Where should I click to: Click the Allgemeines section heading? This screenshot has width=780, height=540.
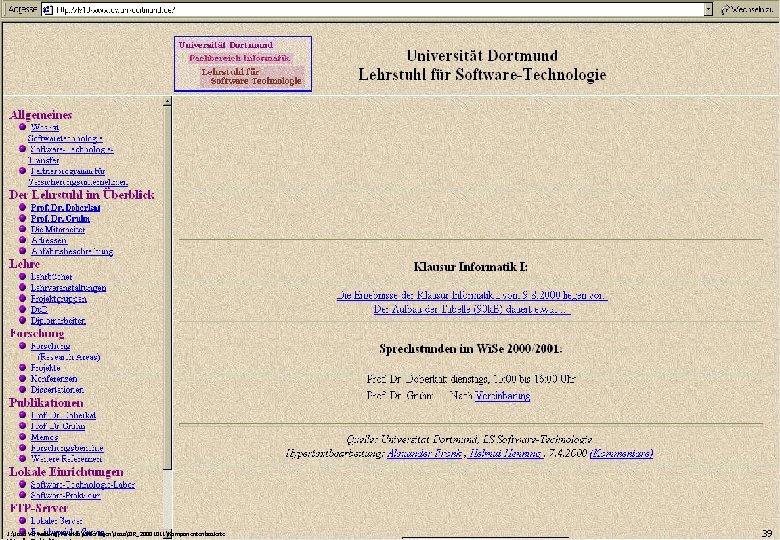40,115
